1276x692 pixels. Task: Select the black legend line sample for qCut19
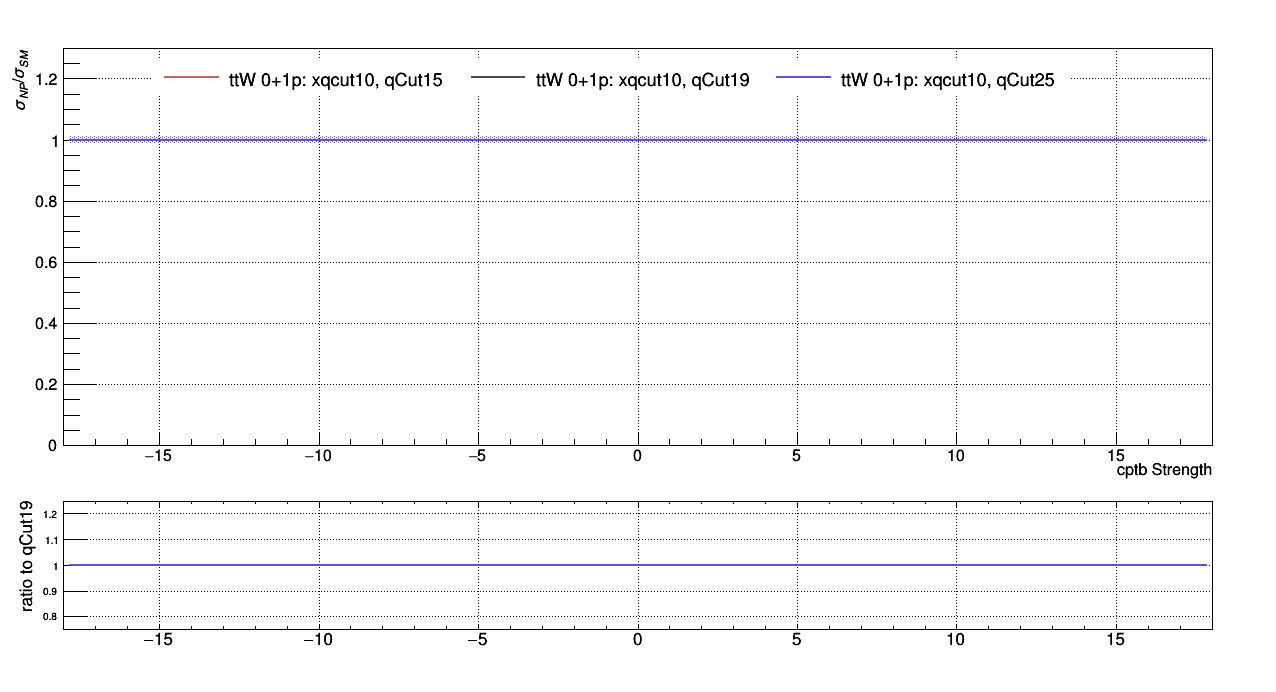pyautogui.click(x=497, y=77)
